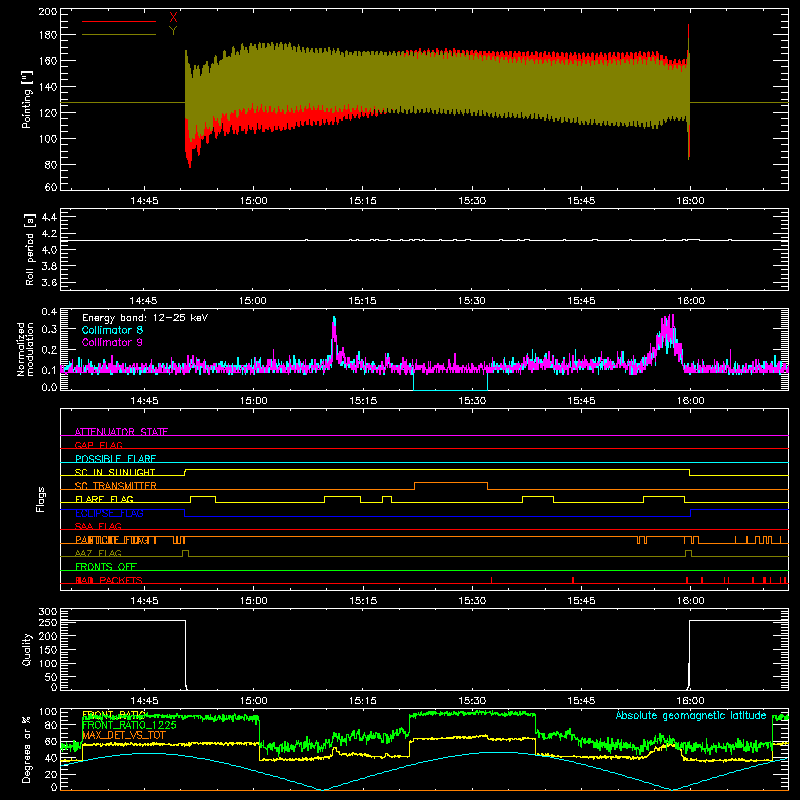Viewport: 800px width, 800px height.
Task: Click the olive Y legend line sample
Action: pos(119,35)
